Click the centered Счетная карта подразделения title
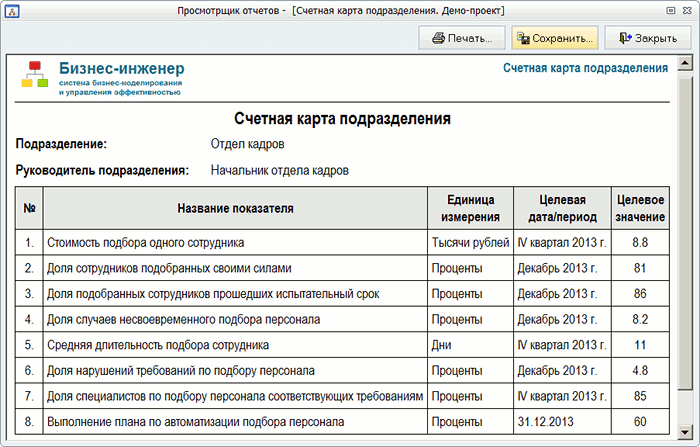This screenshot has height=447, width=700. click(342, 118)
